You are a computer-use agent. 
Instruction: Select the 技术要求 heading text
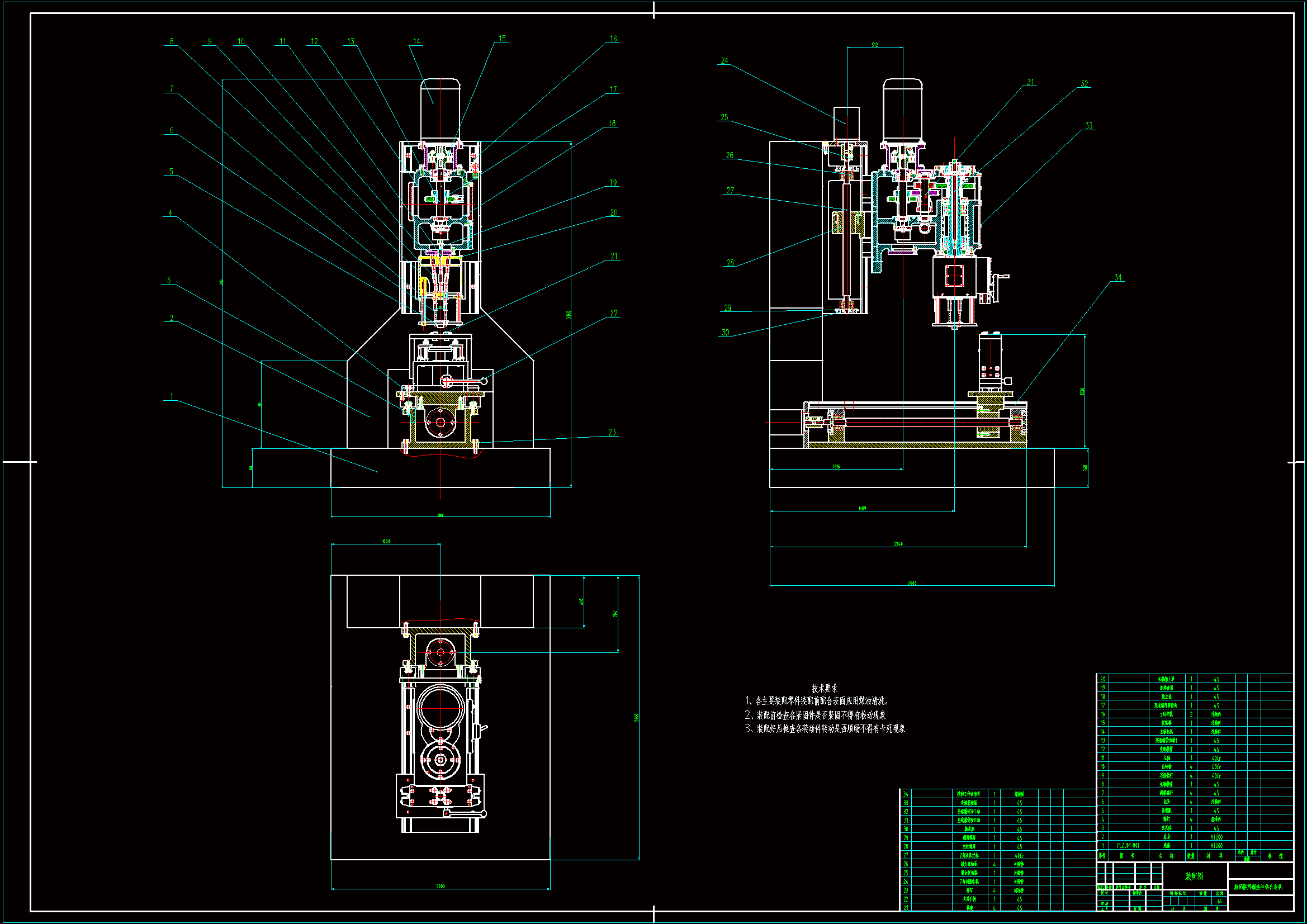coord(824,688)
